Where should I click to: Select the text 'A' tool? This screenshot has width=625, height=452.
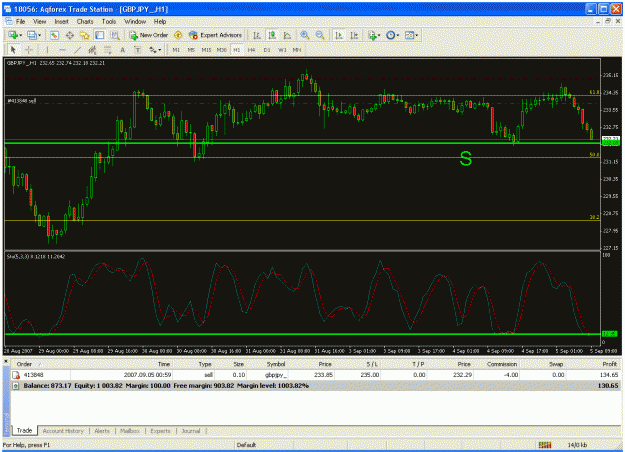pos(122,50)
